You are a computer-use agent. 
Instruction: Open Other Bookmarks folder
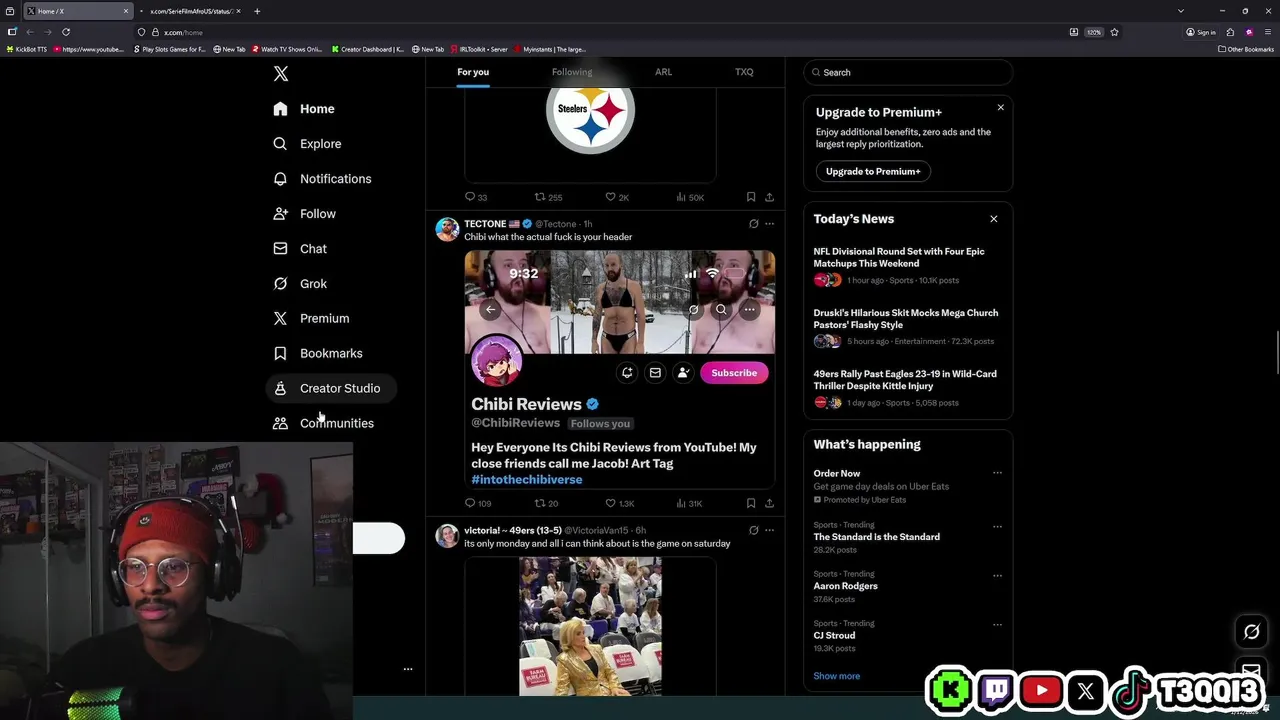click(1245, 49)
